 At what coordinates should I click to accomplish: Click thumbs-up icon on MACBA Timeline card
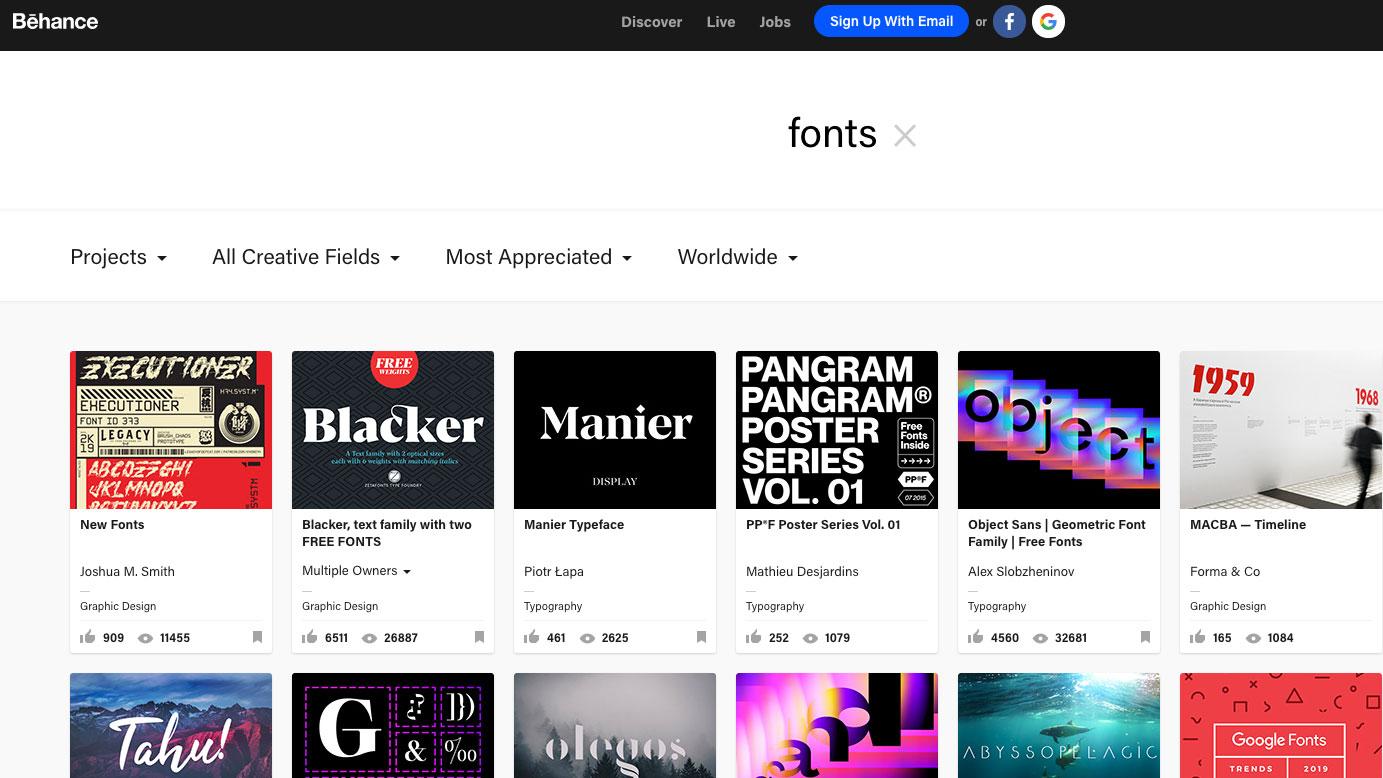click(x=1198, y=637)
